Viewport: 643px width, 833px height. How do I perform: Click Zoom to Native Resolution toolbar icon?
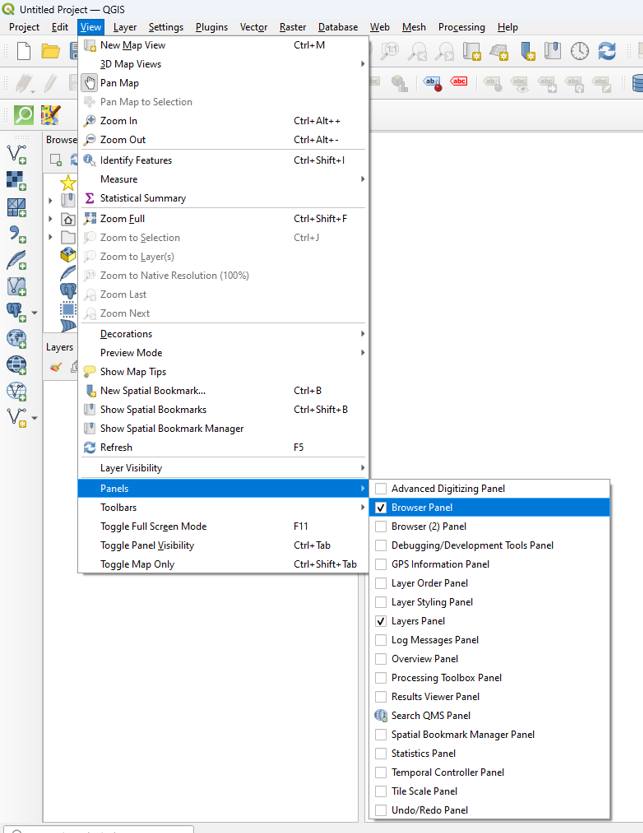[x=390, y=51]
